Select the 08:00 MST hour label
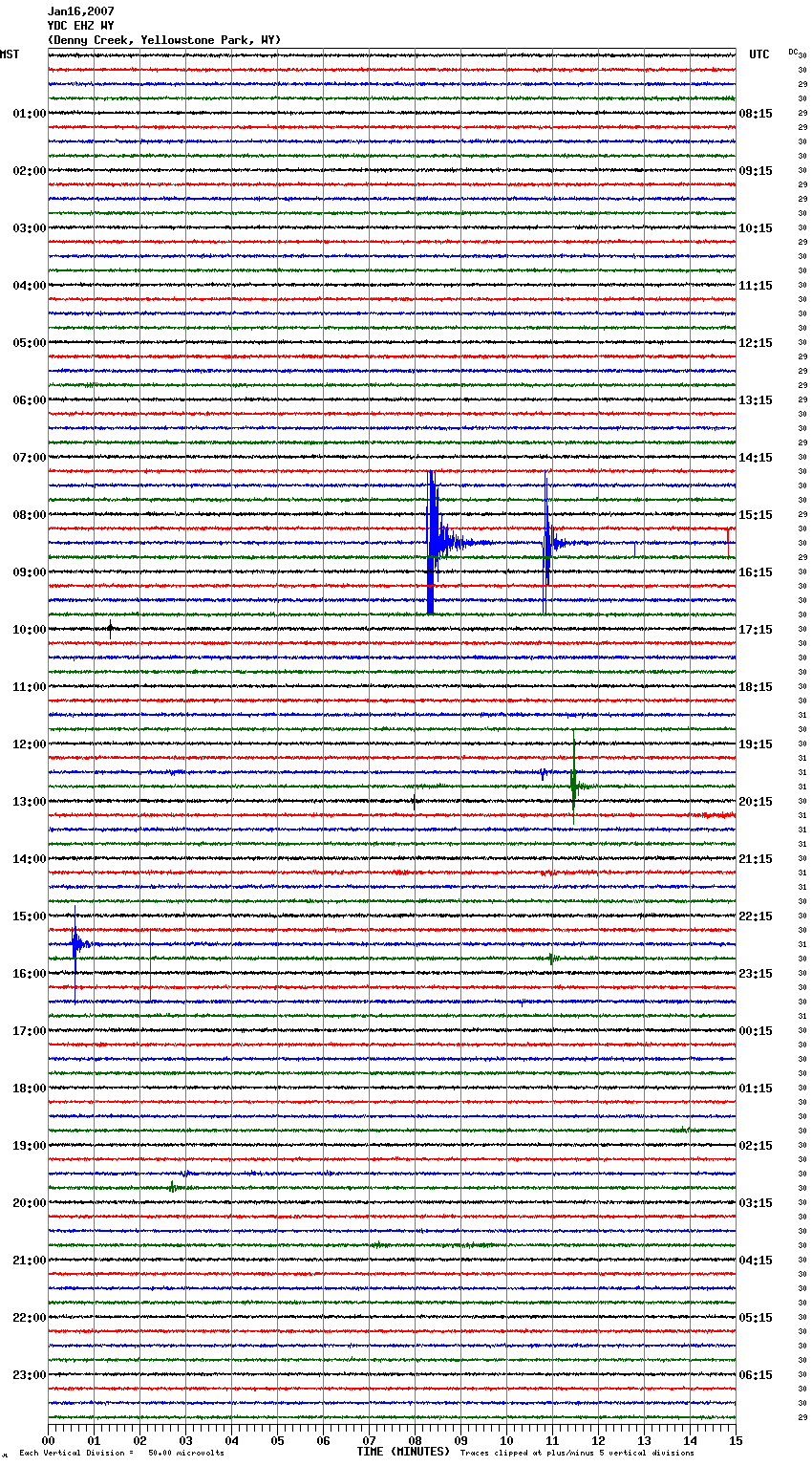The width and height of the screenshot is (812, 1466). pyautogui.click(x=30, y=515)
